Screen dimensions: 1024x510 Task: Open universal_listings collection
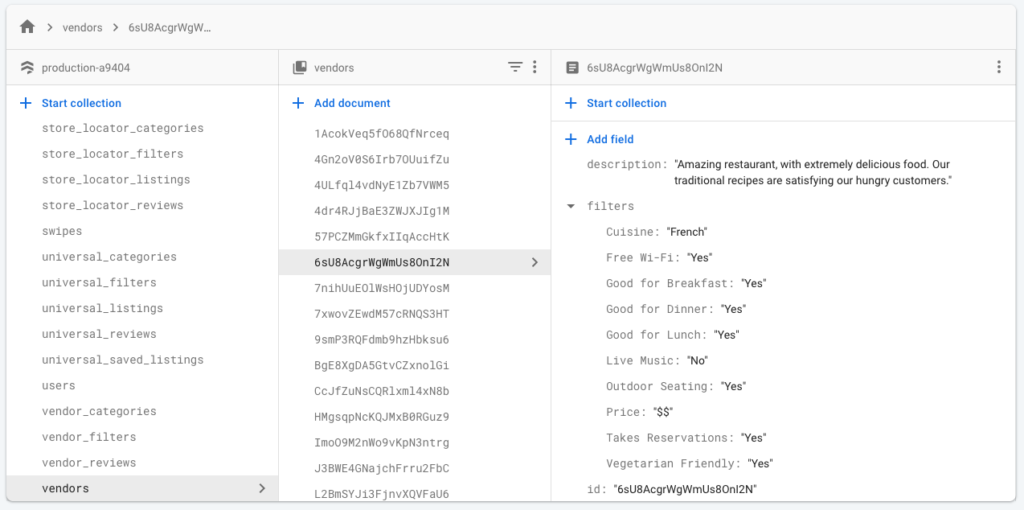(x=103, y=308)
